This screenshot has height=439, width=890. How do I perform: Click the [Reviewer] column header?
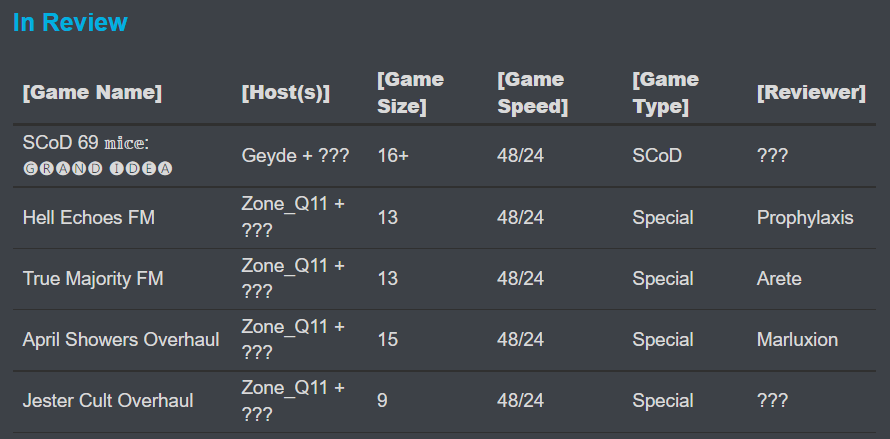click(x=811, y=92)
